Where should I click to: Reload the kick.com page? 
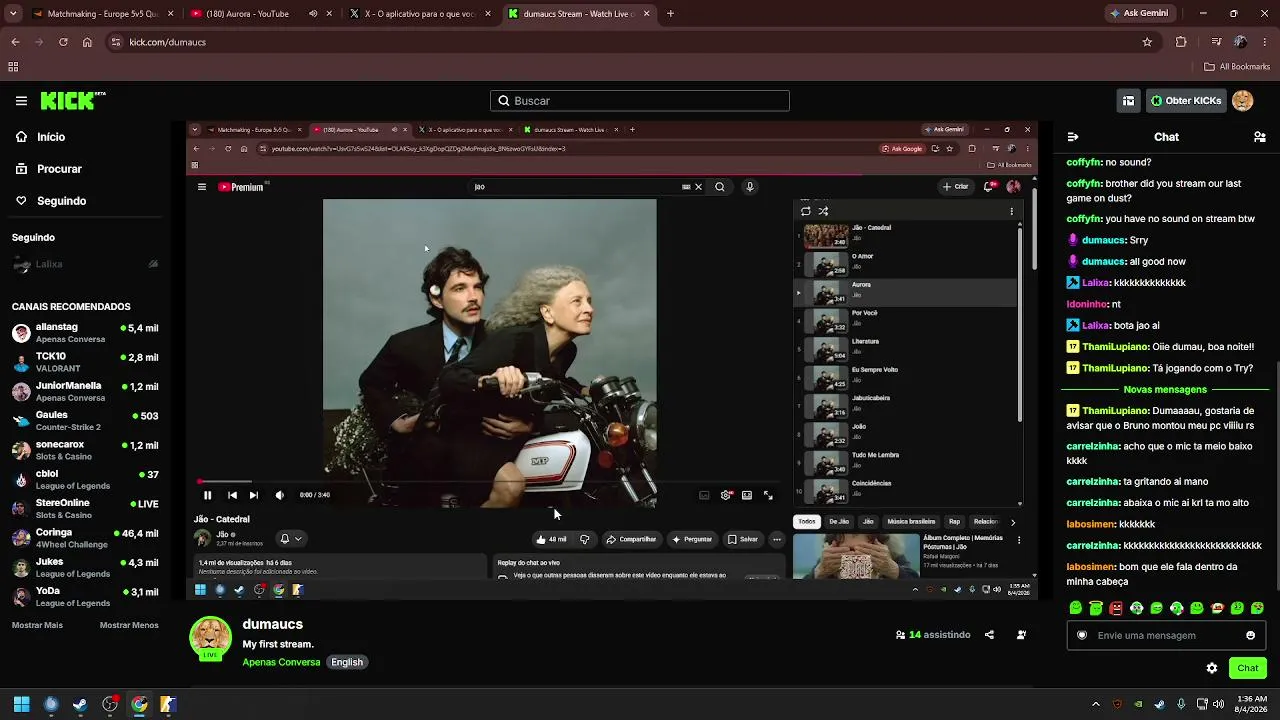click(63, 42)
